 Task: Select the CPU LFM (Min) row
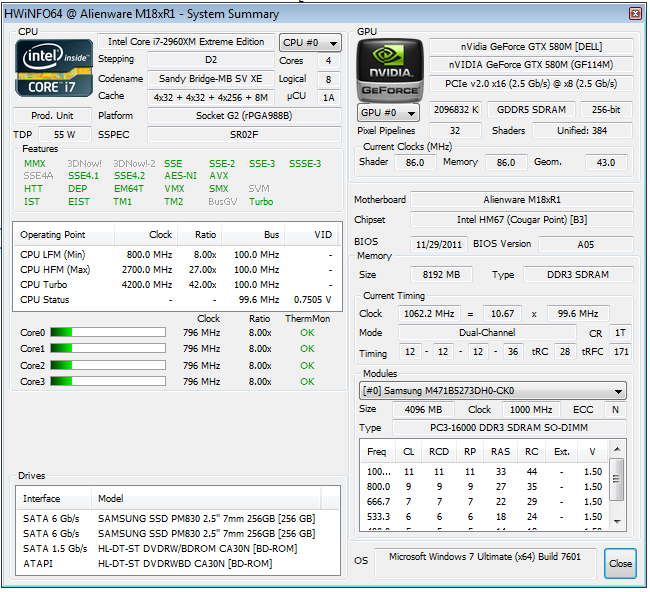pyautogui.click(x=177, y=255)
